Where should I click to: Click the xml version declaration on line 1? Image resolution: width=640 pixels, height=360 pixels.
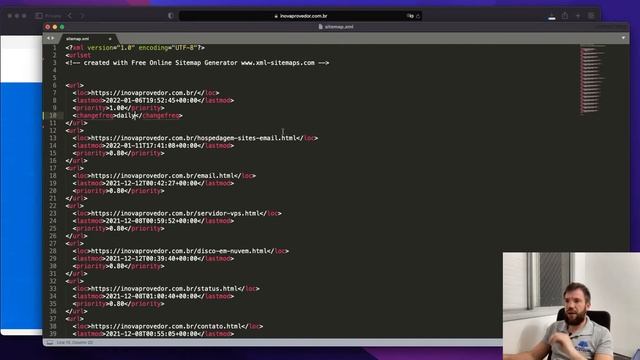click(x=135, y=48)
